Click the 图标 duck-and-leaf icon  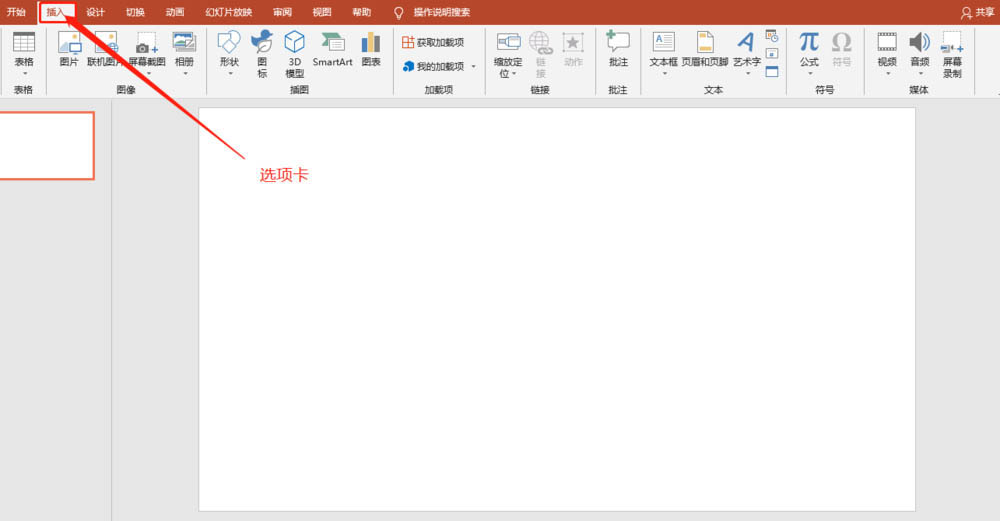pyautogui.click(x=261, y=42)
